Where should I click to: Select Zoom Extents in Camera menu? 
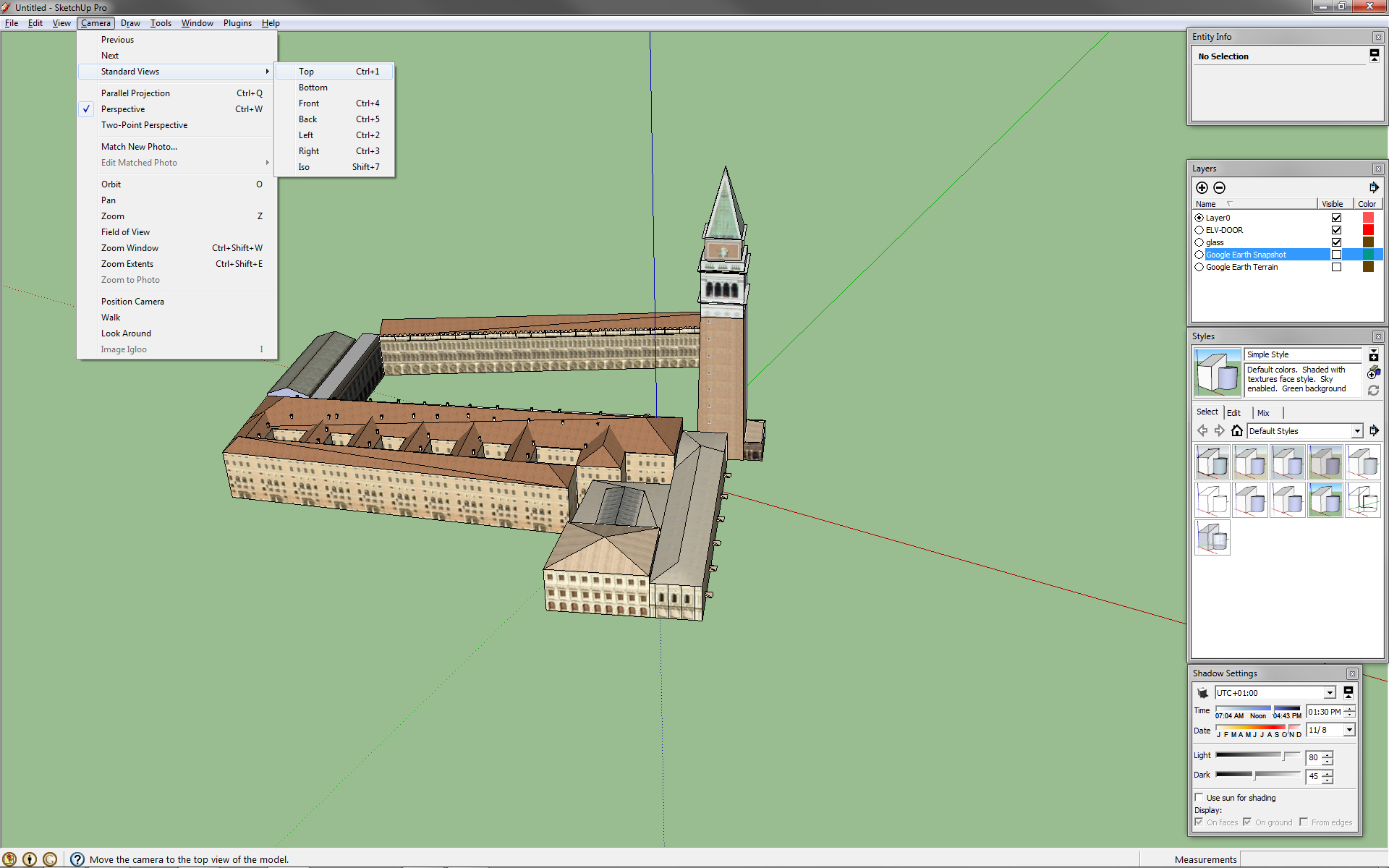tap(127, 264)
